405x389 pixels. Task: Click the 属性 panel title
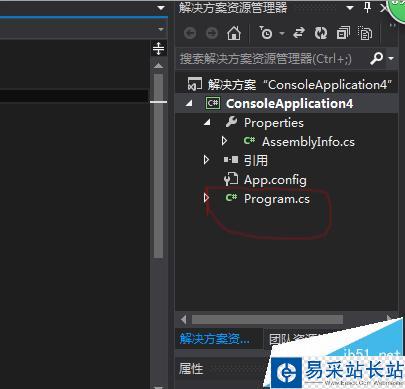coord(191,369)
